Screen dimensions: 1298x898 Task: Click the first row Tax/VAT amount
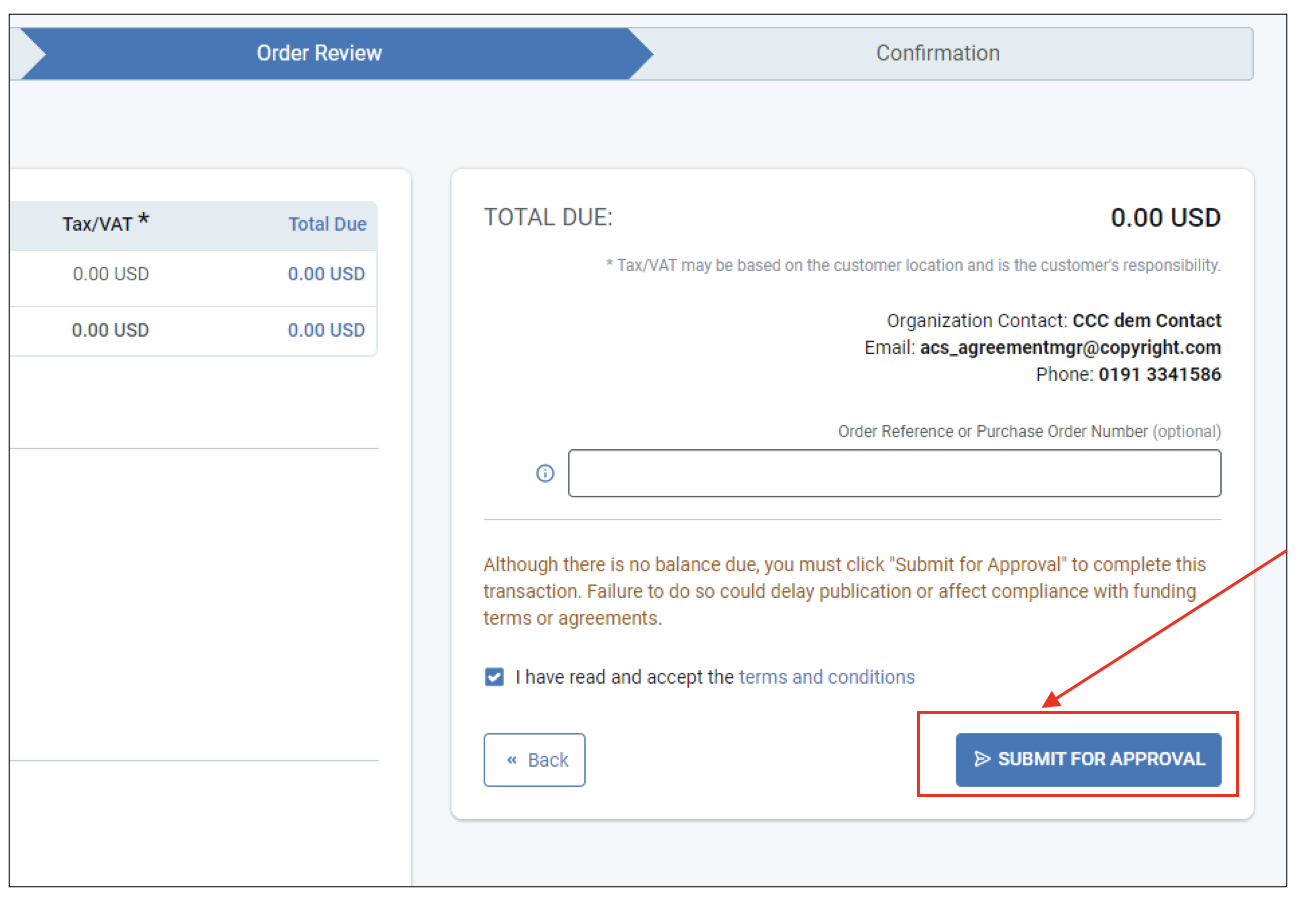coord(110,274)
